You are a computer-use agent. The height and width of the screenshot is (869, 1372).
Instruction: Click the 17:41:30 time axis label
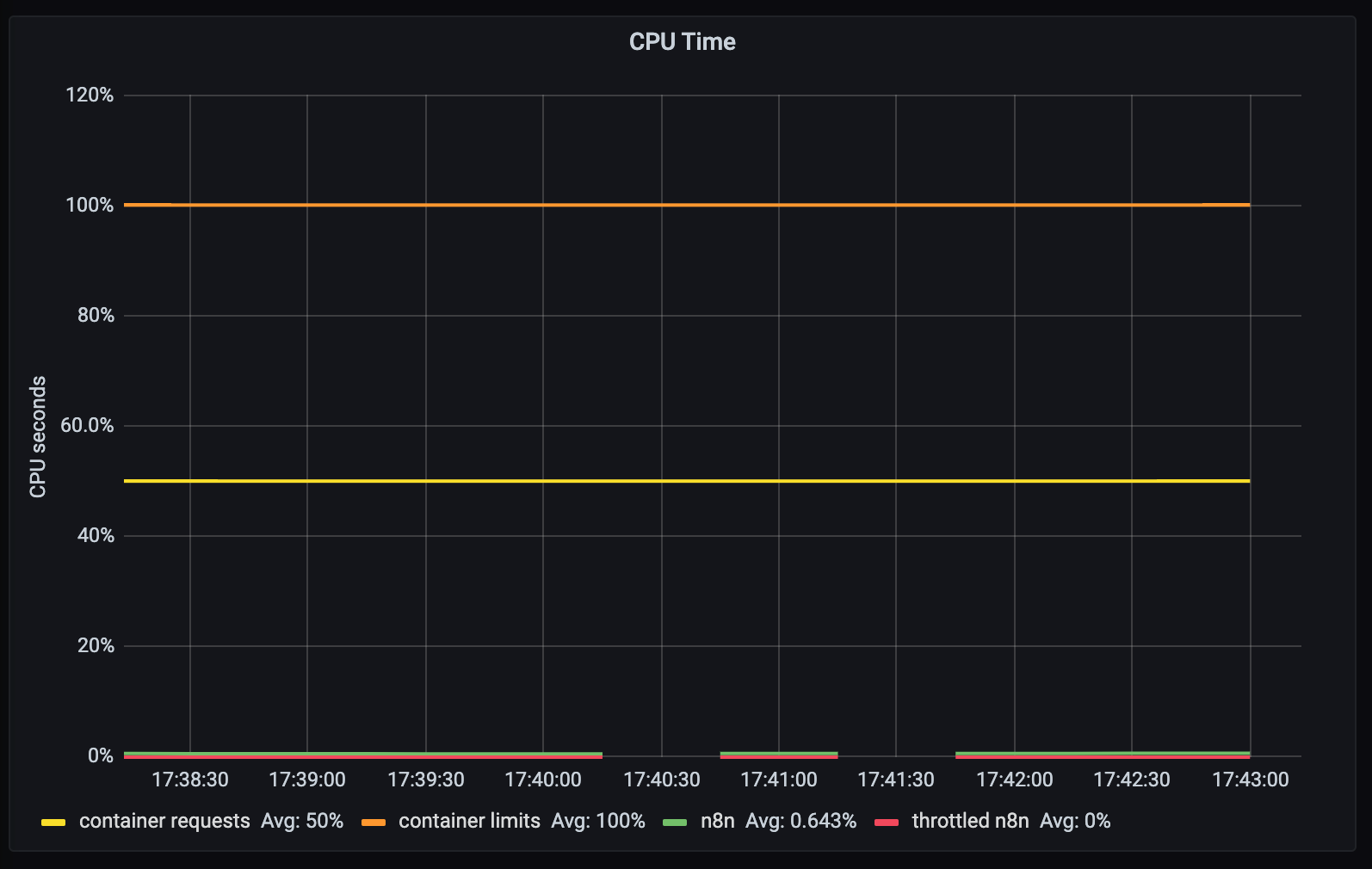click(896, 780)
